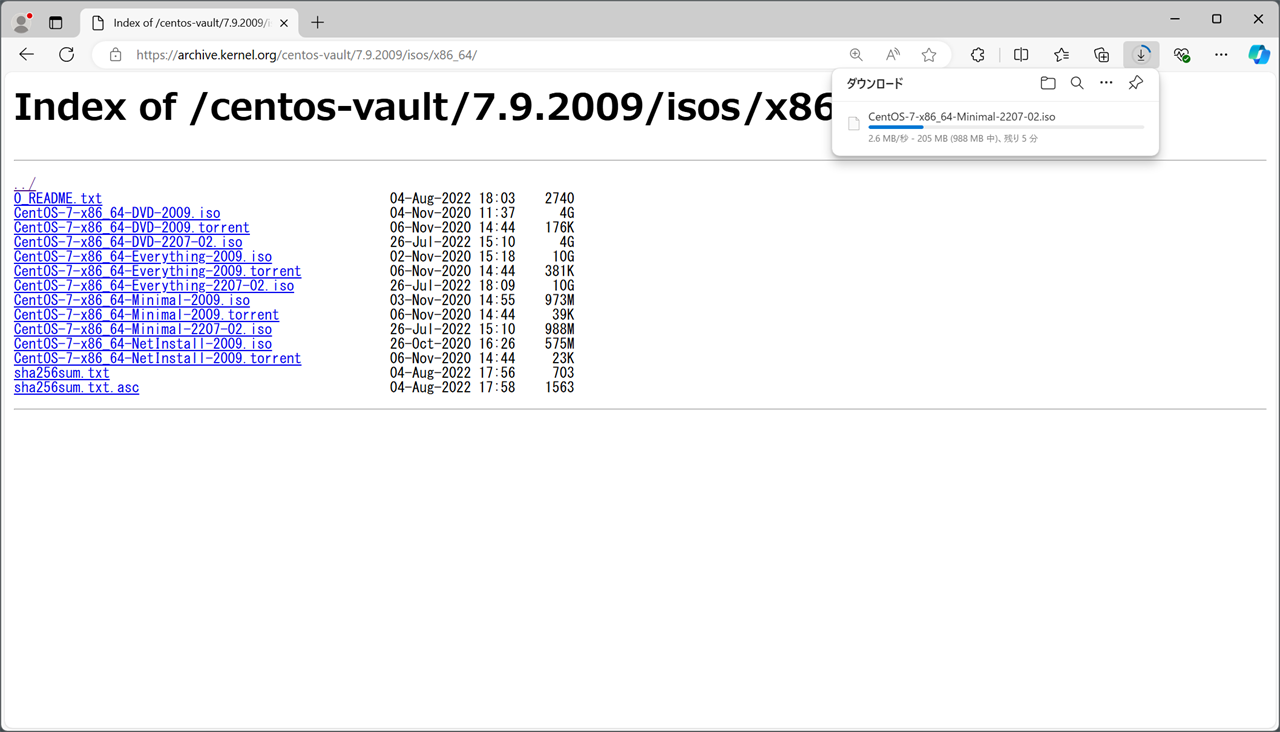Open the profile account menu

pos(21,22)
